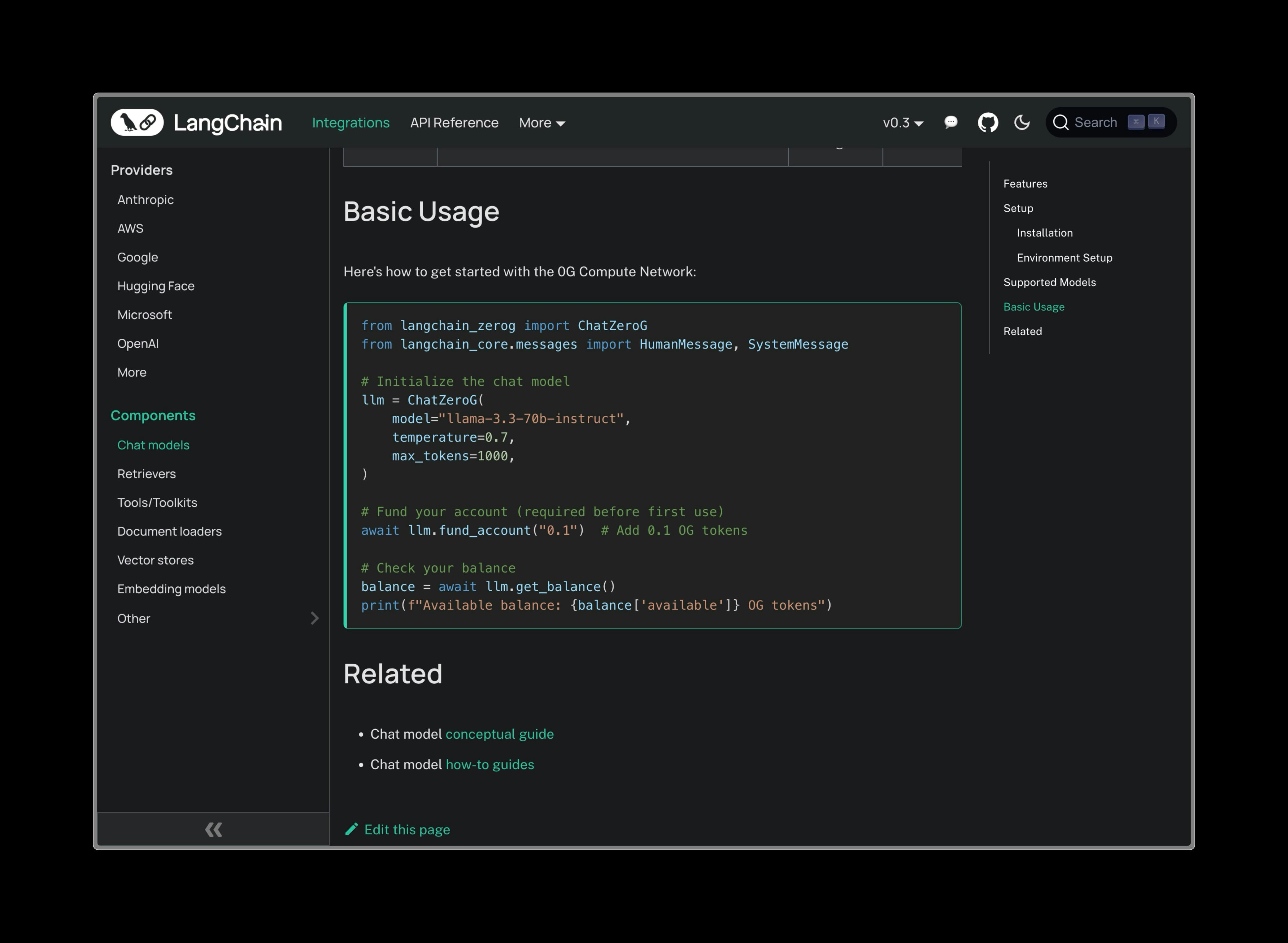The image size is (1288, 943).
Task: Click the search magnifier icon
Action: point(1060,123)
